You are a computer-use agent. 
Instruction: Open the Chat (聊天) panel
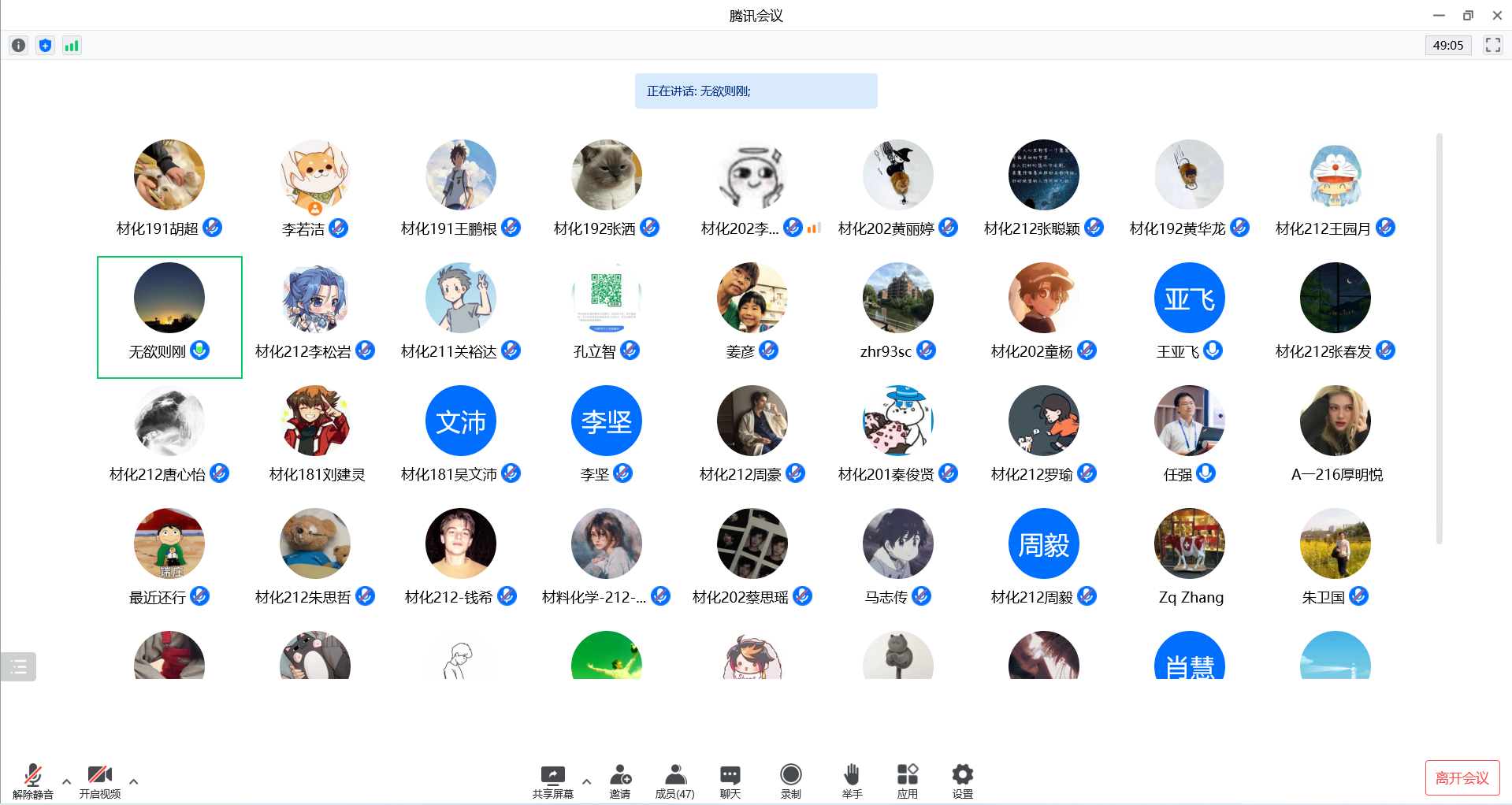pos(730,781)
